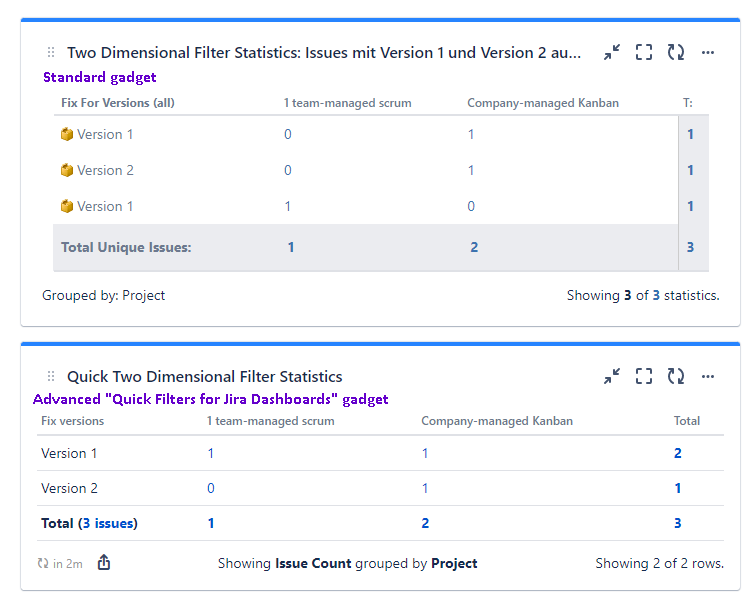
Task: Grab drag handle of Two Dimensional Filter Statistics gadget
Action: pyautogui.click(x=51, y=52)
